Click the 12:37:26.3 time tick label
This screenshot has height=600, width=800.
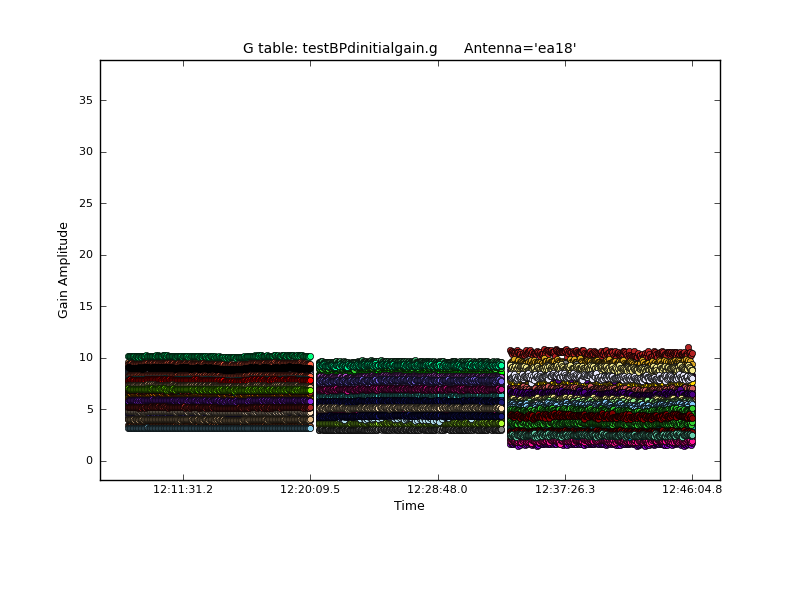pos(565,490)
